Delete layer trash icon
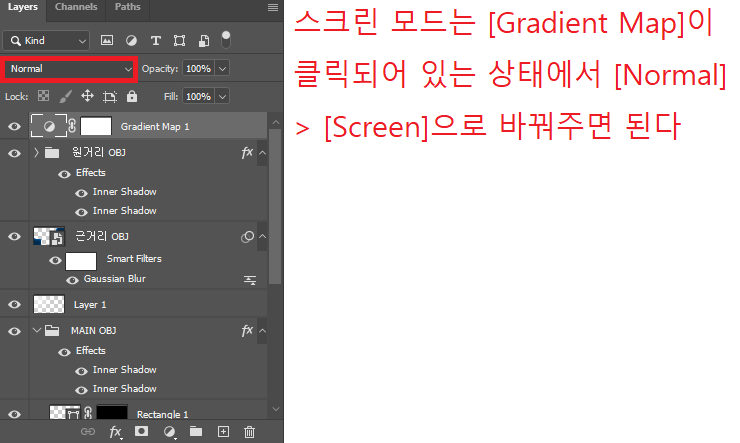740x443 pixels. (x=249, y=431)
